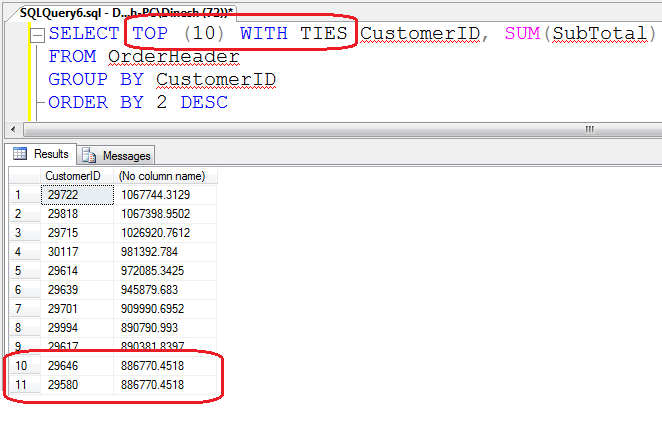Select row header 6 in results
662x421 pixels.
tap(25, 290)
